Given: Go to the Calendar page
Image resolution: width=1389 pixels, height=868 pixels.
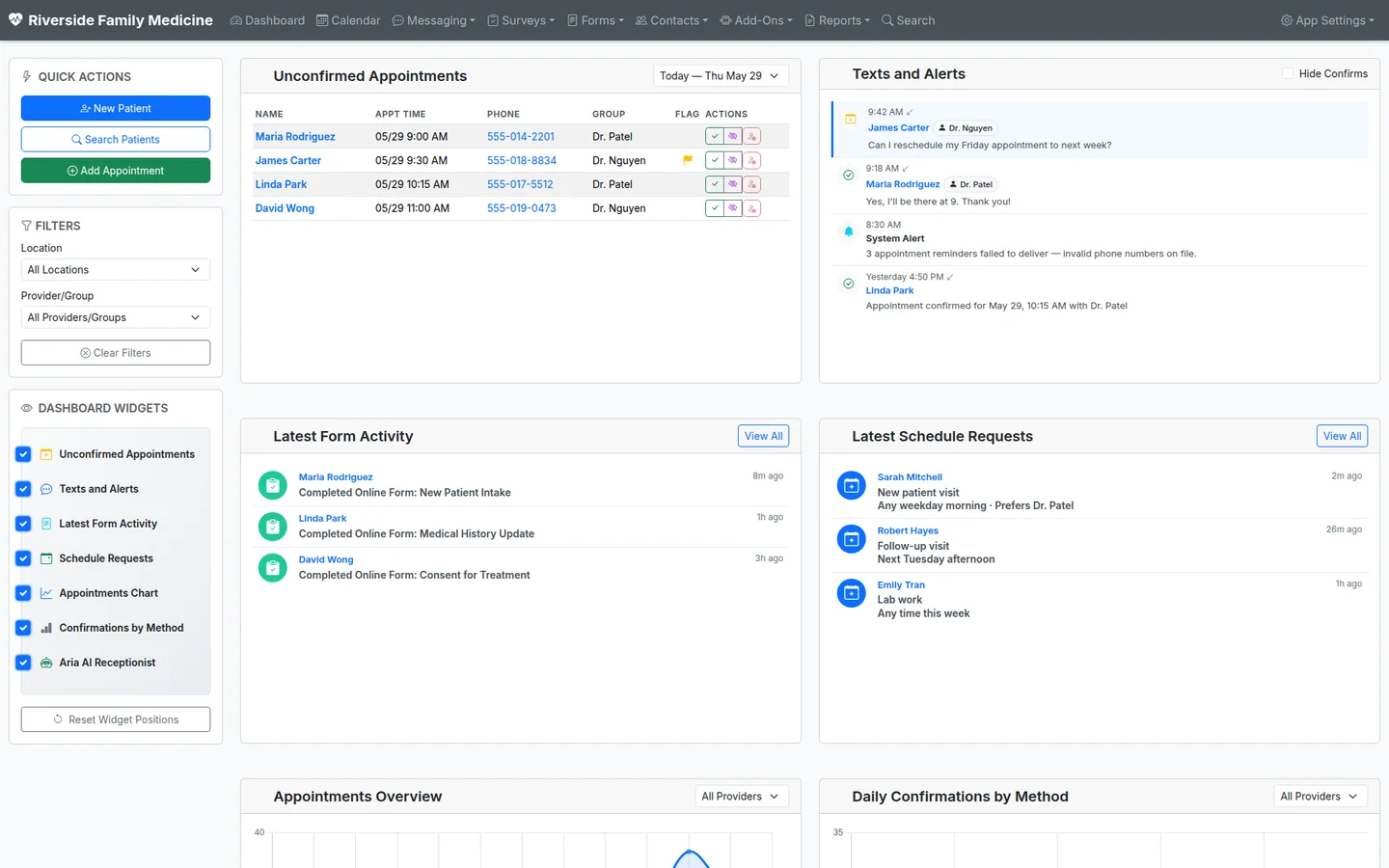Looking at the screenshot, I should point(348,20).
